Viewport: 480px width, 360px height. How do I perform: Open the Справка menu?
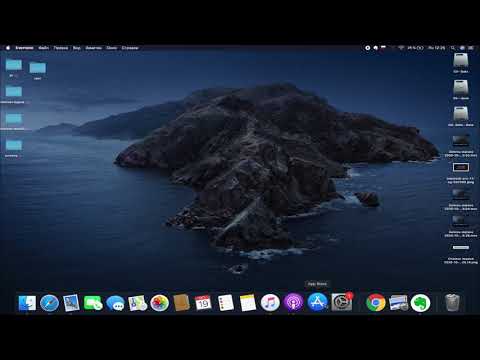tap(130, 48)
